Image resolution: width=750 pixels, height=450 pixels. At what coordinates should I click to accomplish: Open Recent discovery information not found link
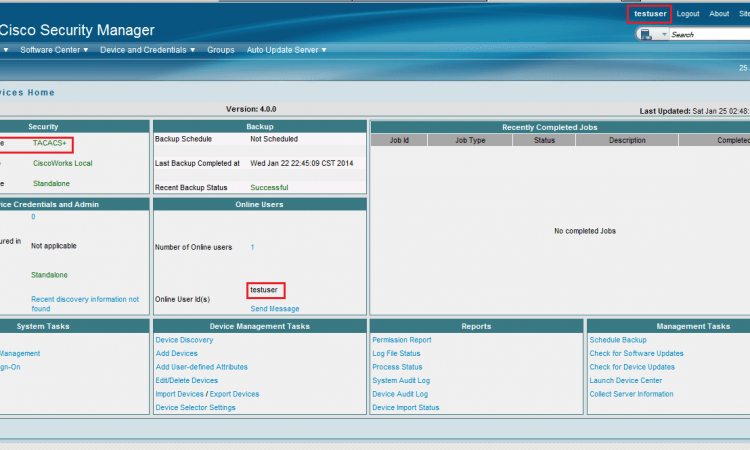pyautogui.click(x=85, y=304)
